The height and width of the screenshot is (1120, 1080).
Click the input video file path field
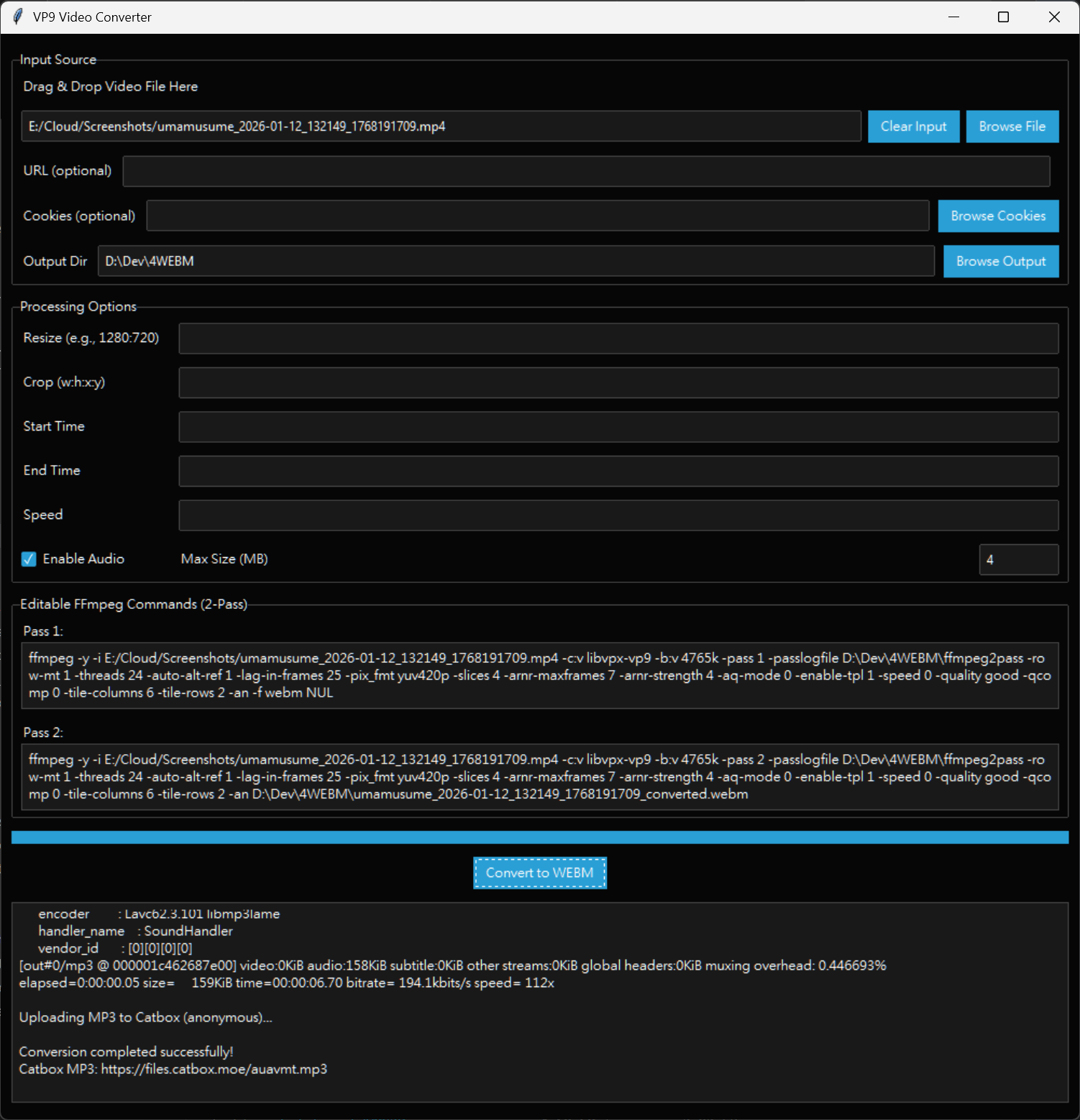click(x=441, y=127)
